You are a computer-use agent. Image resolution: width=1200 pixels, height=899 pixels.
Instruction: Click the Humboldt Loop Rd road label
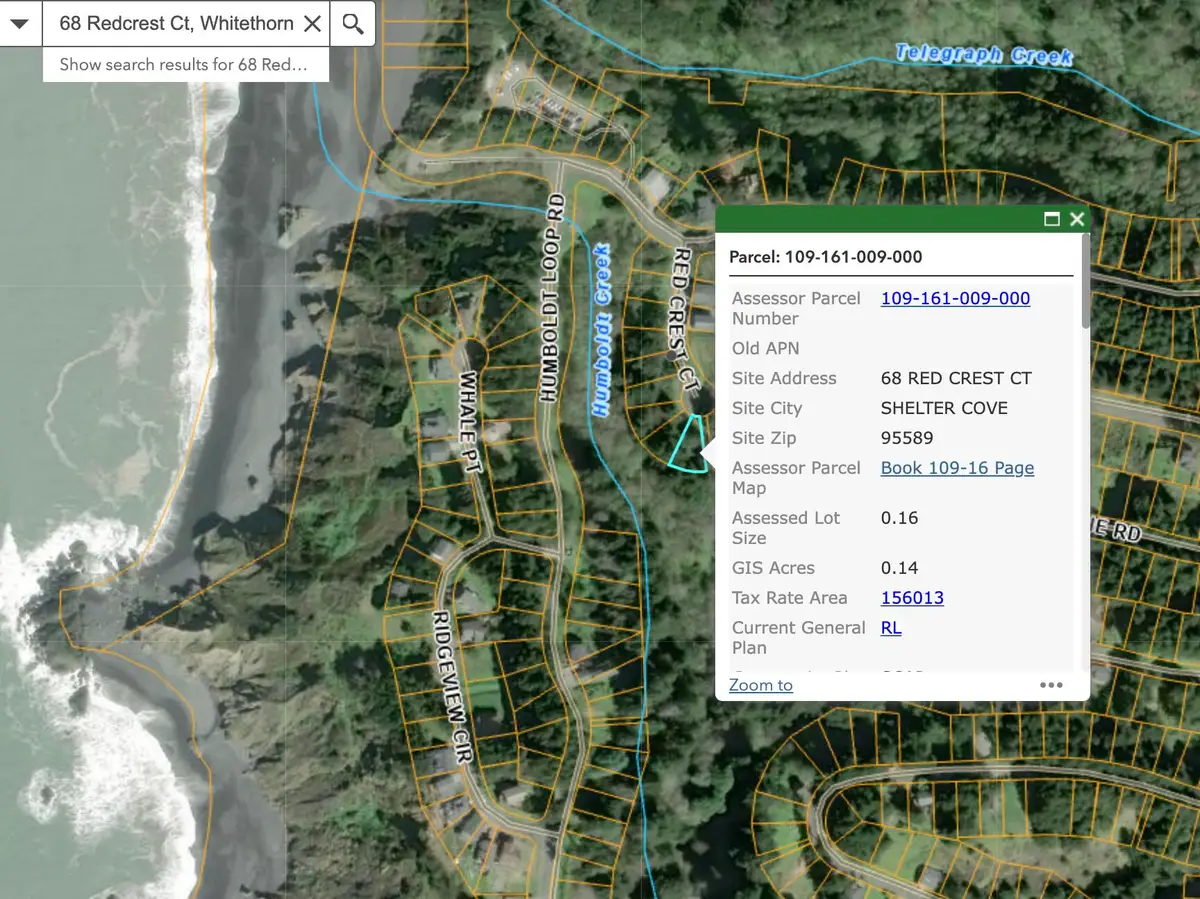pyautogui.click(x=553, y=300)
